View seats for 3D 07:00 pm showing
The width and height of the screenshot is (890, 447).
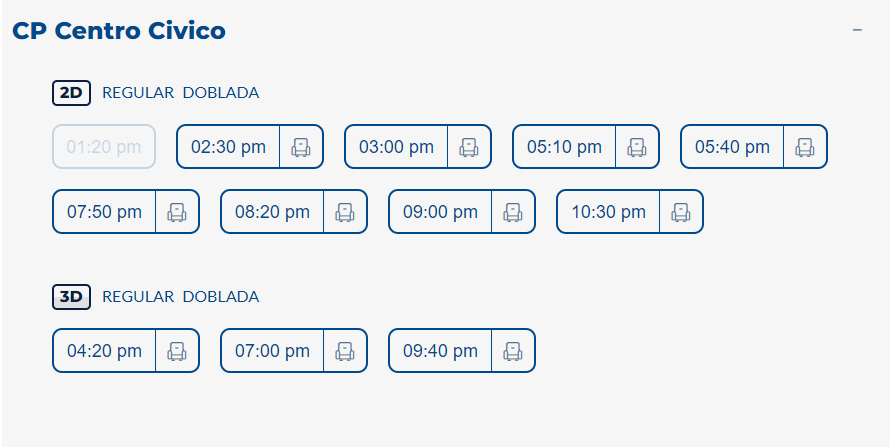coord(345,350)
